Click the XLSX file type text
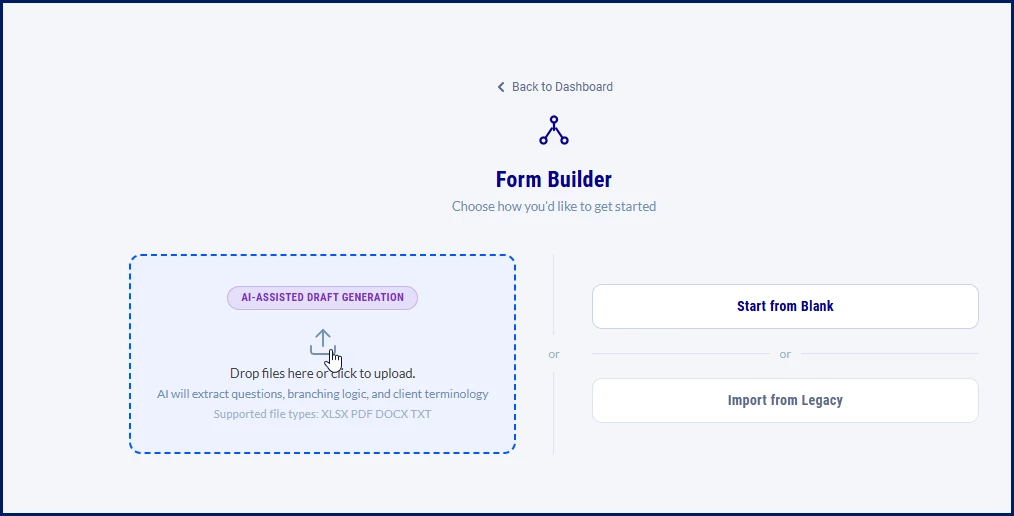The height and width of the screenshot is (516, 1014). point(334,414)
